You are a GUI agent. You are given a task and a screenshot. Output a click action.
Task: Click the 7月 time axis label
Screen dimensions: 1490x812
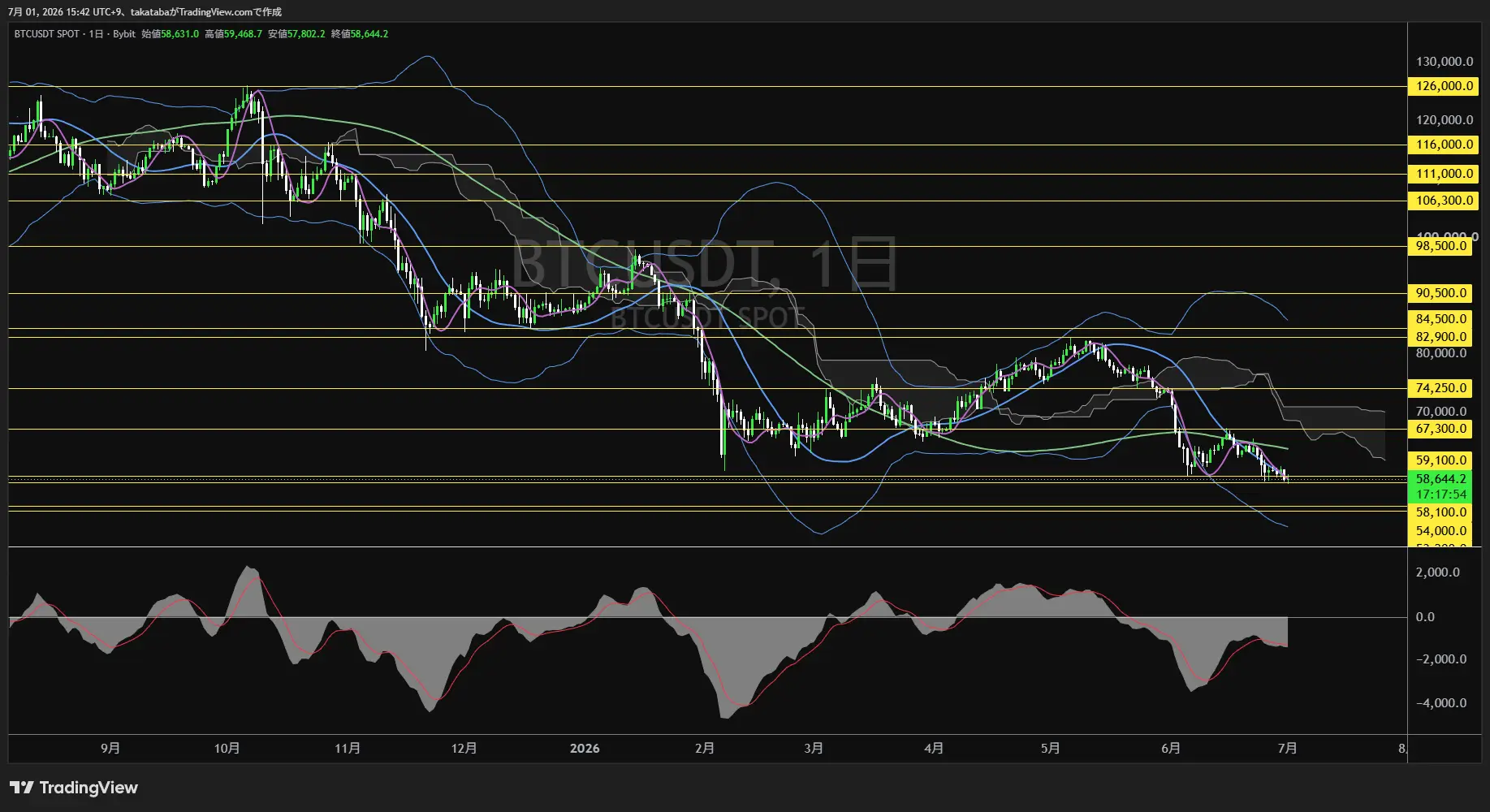pos(1288,748)
